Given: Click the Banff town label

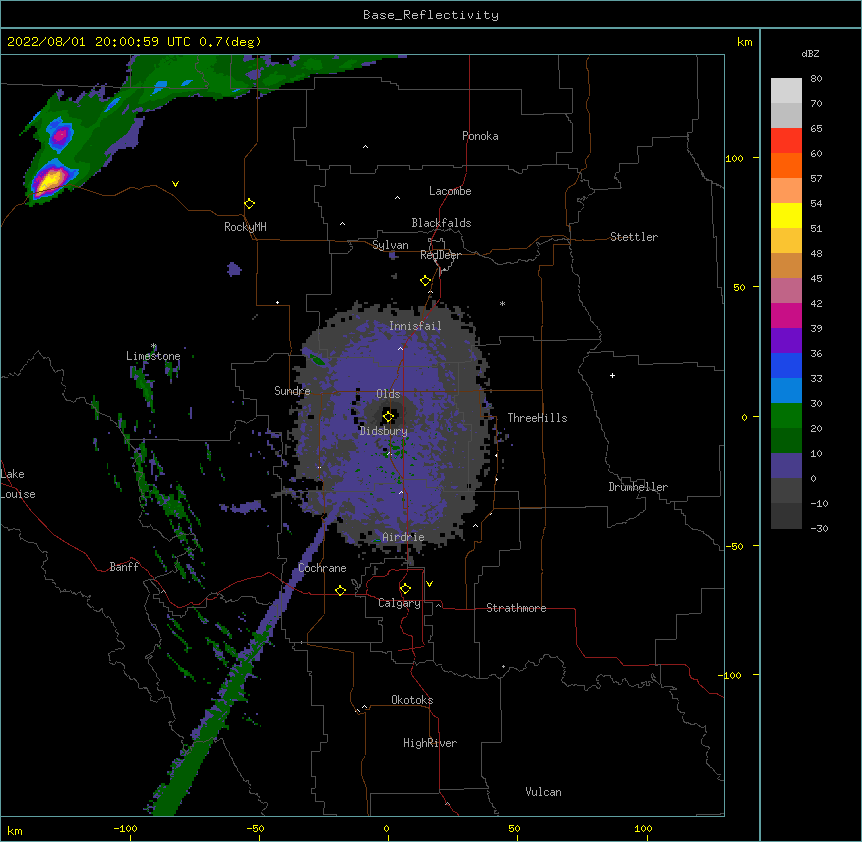Looking at the screenshot, I should point(124,567).
